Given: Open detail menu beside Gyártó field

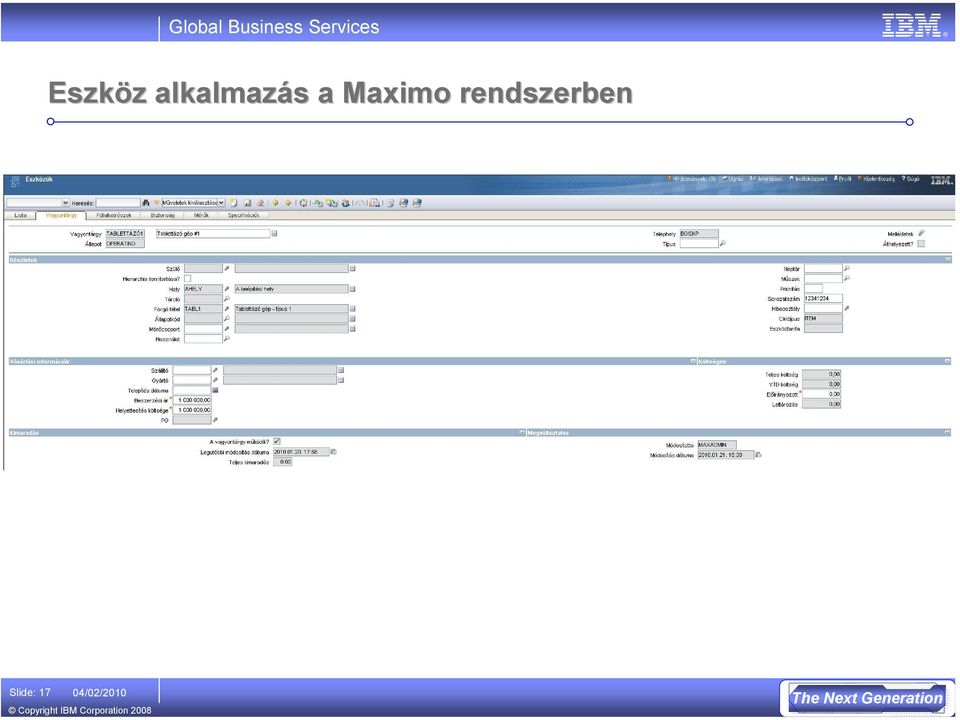Looking at the screenshot, I should [215, 380].
